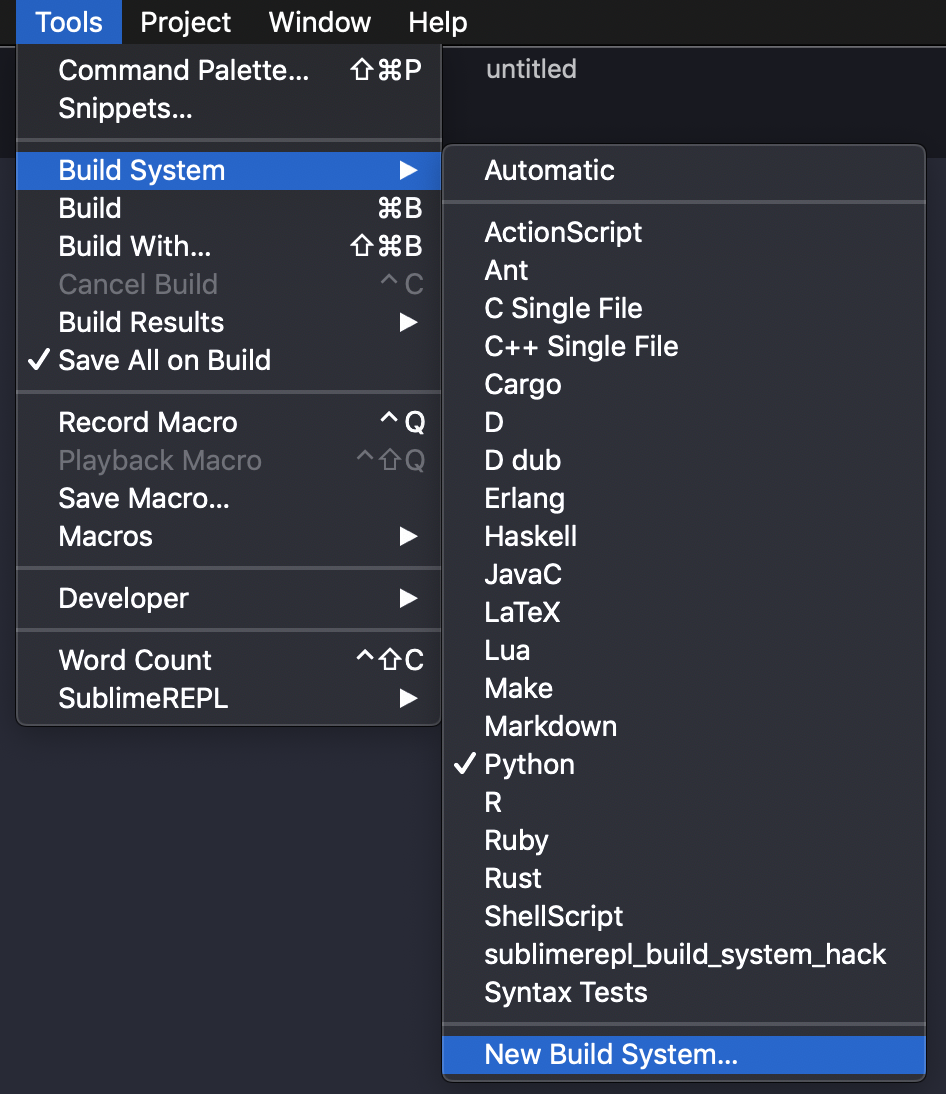The image size is (946, 1094).
Task: Open the Project menu in menu bar
Action: pos(185,22)
